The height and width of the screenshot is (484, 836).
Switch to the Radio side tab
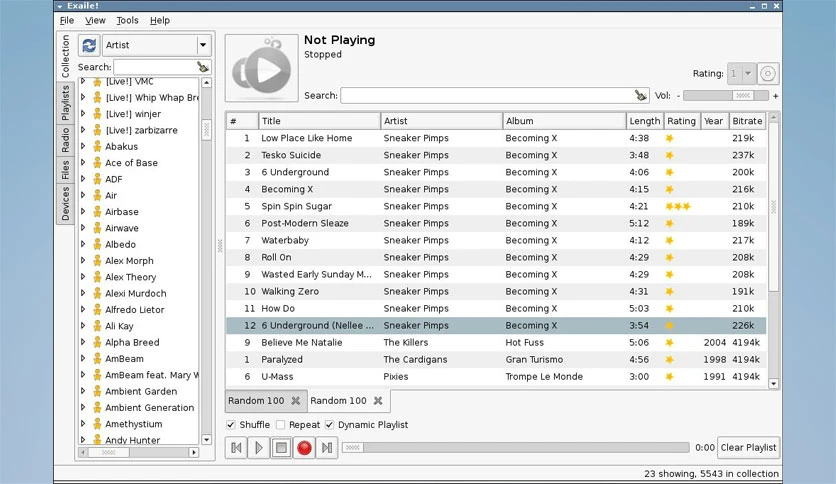tap(65, 140)
